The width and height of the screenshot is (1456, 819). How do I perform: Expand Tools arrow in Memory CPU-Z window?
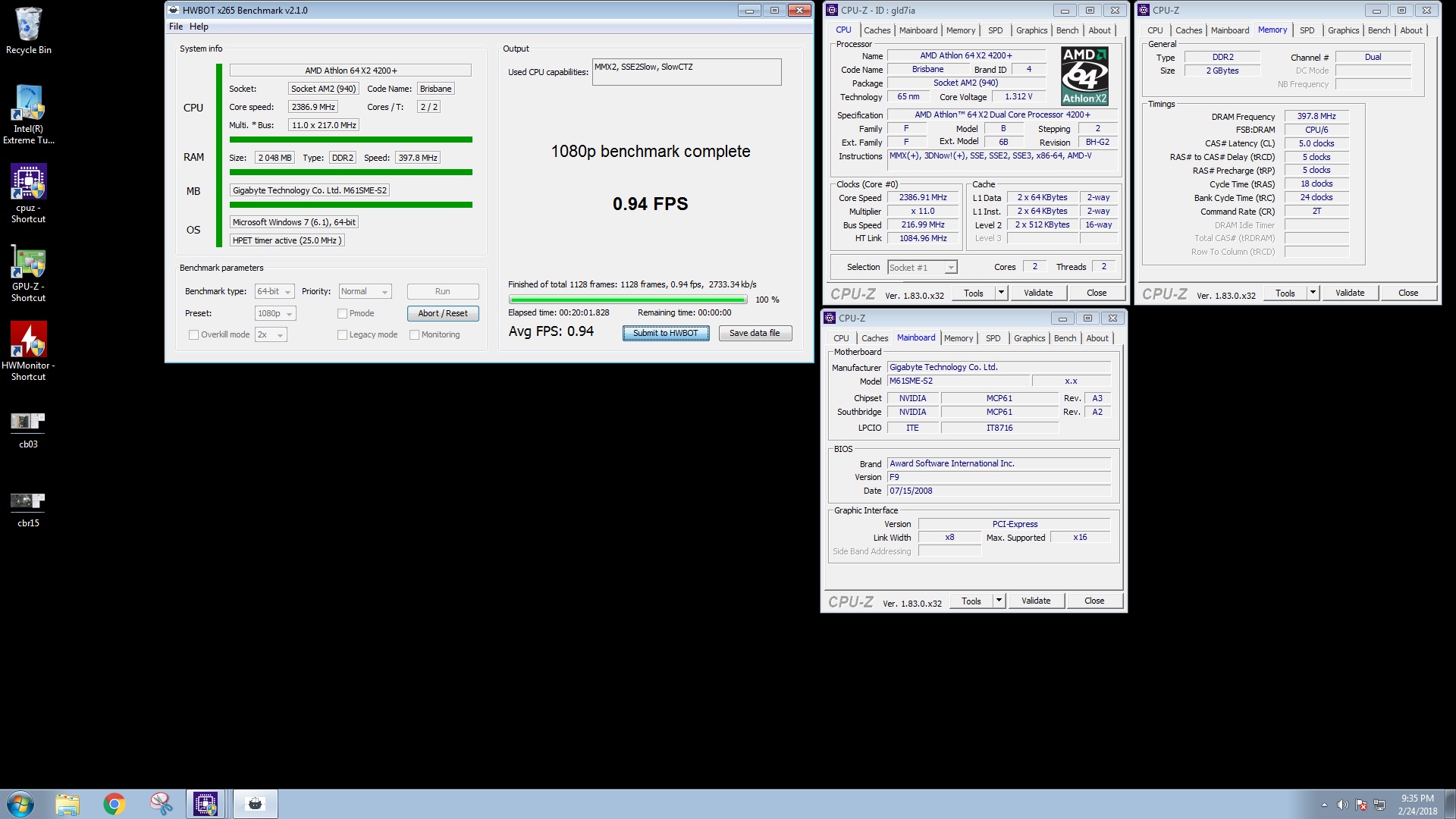coord(1313,293)
